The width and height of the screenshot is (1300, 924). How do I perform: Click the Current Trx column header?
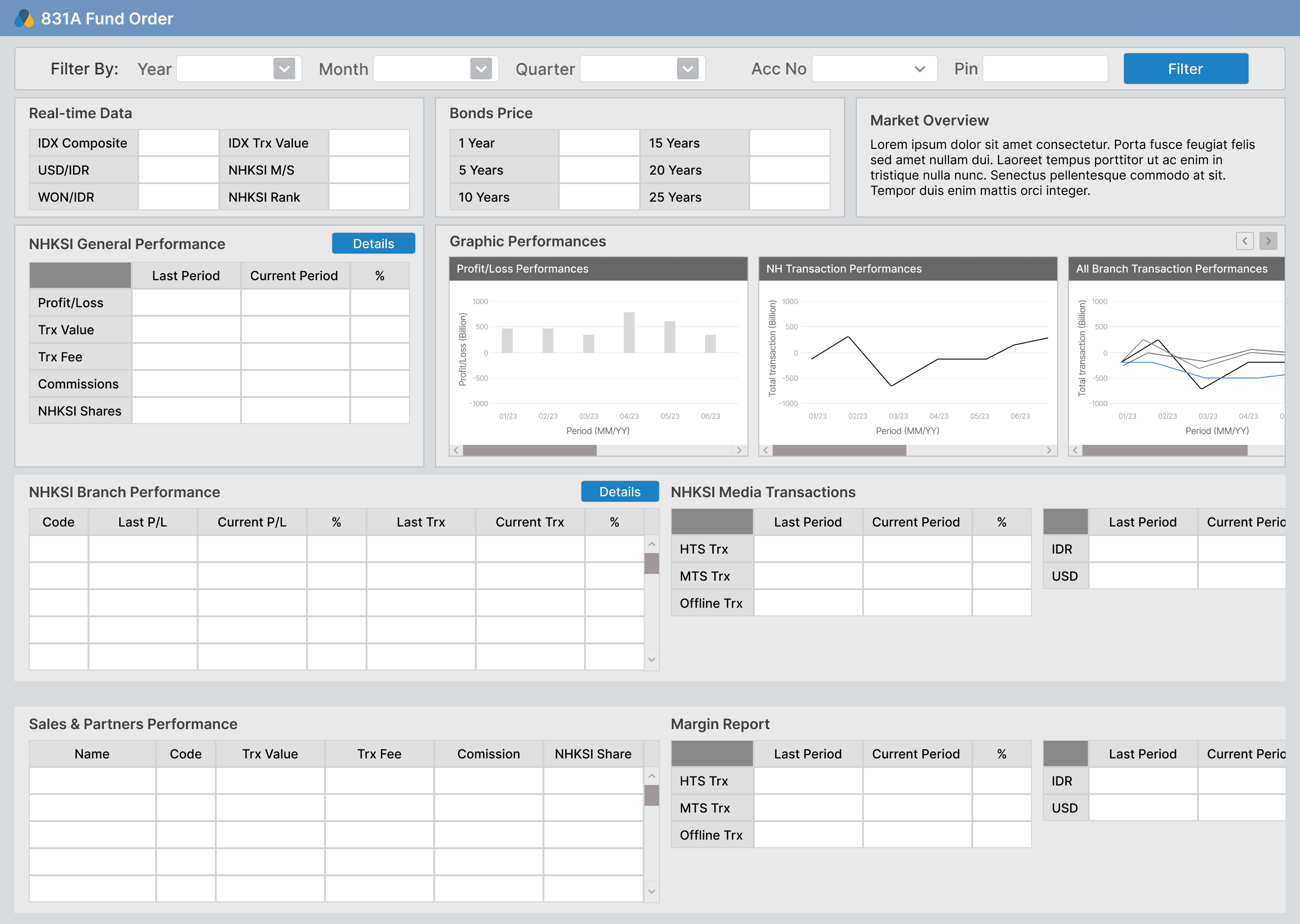click(530, 522)
